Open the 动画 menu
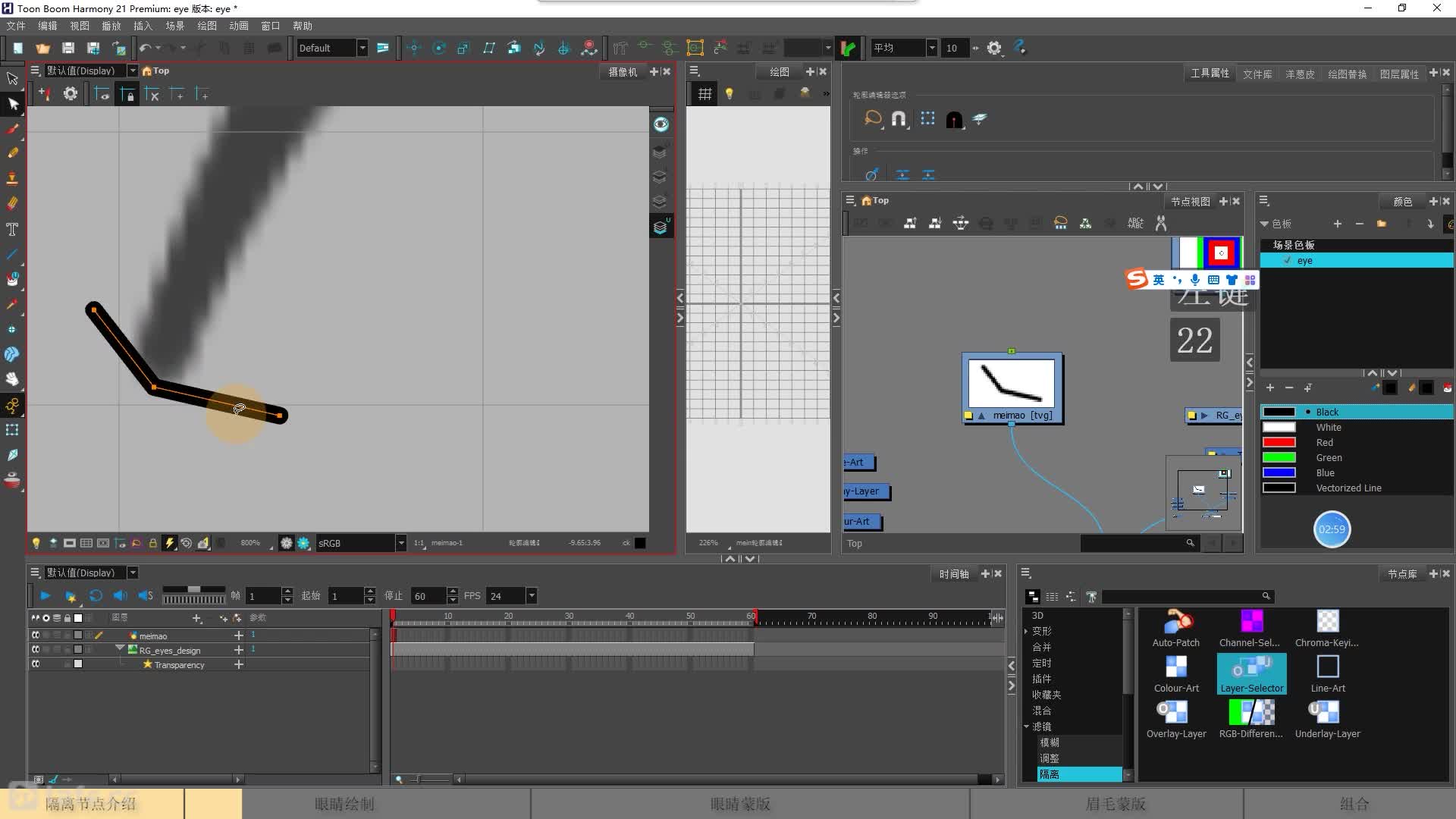The width and height of the screenshot is (1456, 819). 239,26
